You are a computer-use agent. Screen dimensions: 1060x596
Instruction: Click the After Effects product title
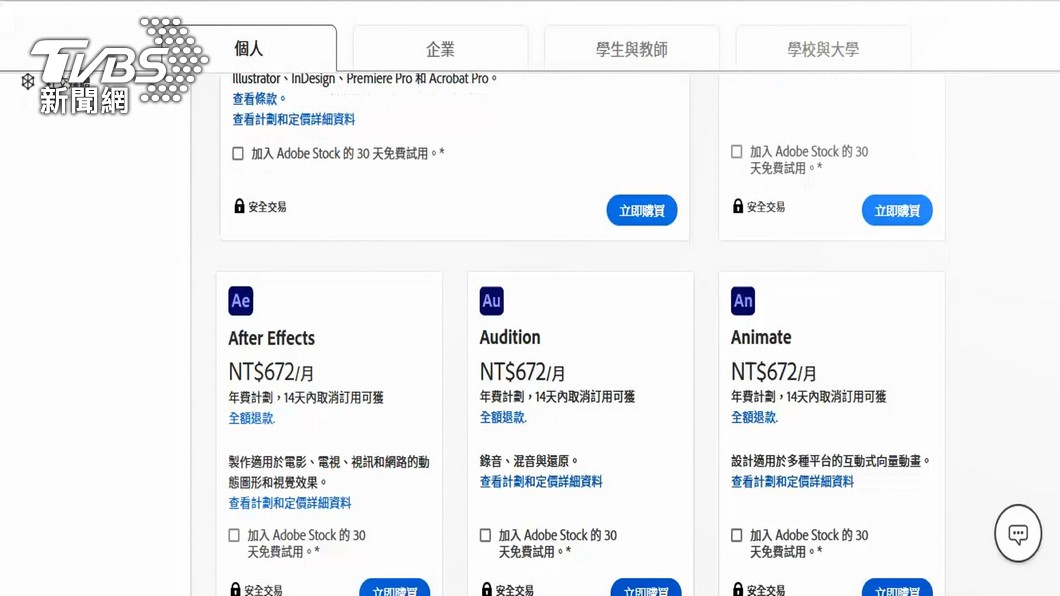point(272,338)
